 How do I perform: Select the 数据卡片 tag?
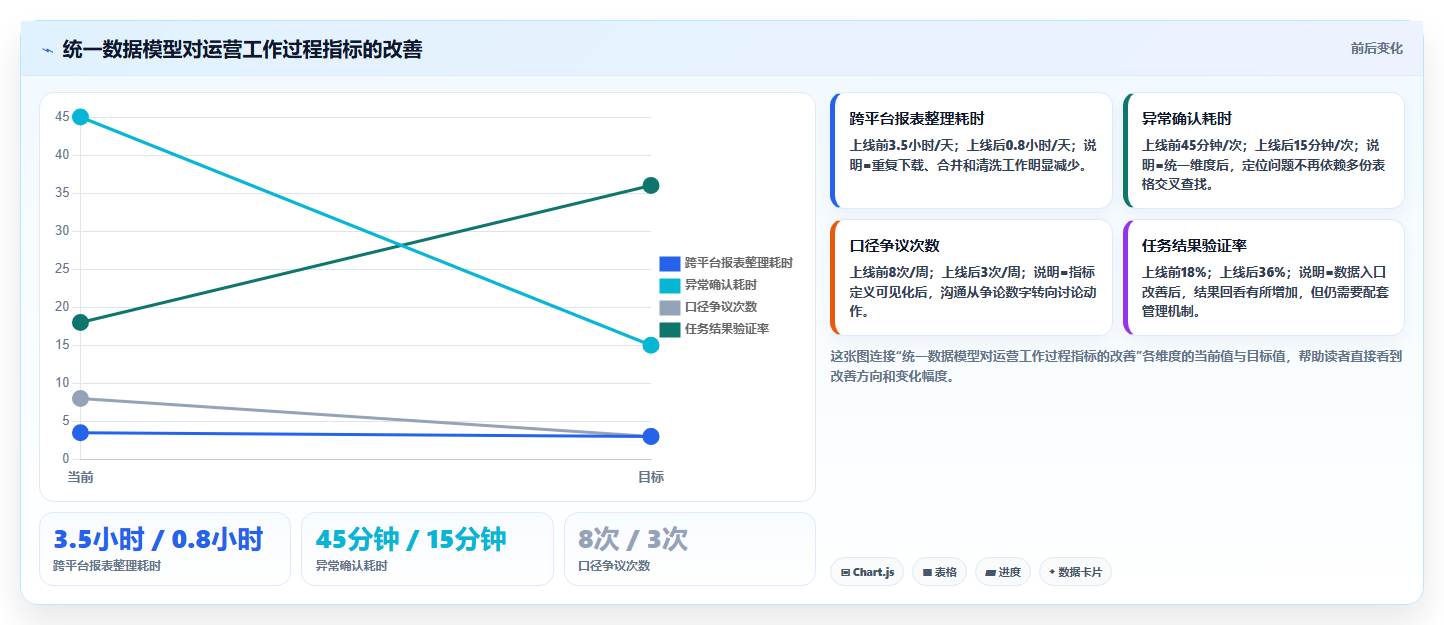pos(1075,572)
